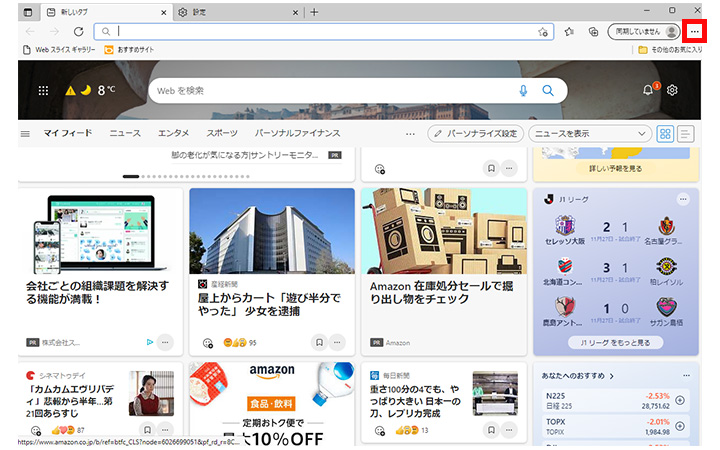Viewport: 720px width, 450px height.
Task: Open notifications bell icon
Action: 648,90
